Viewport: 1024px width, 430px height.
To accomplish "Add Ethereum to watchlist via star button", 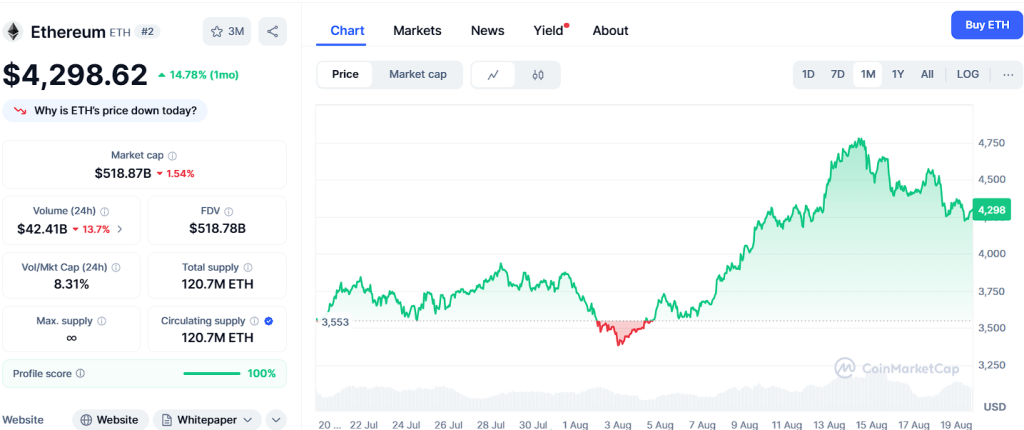I will point(227,31).
